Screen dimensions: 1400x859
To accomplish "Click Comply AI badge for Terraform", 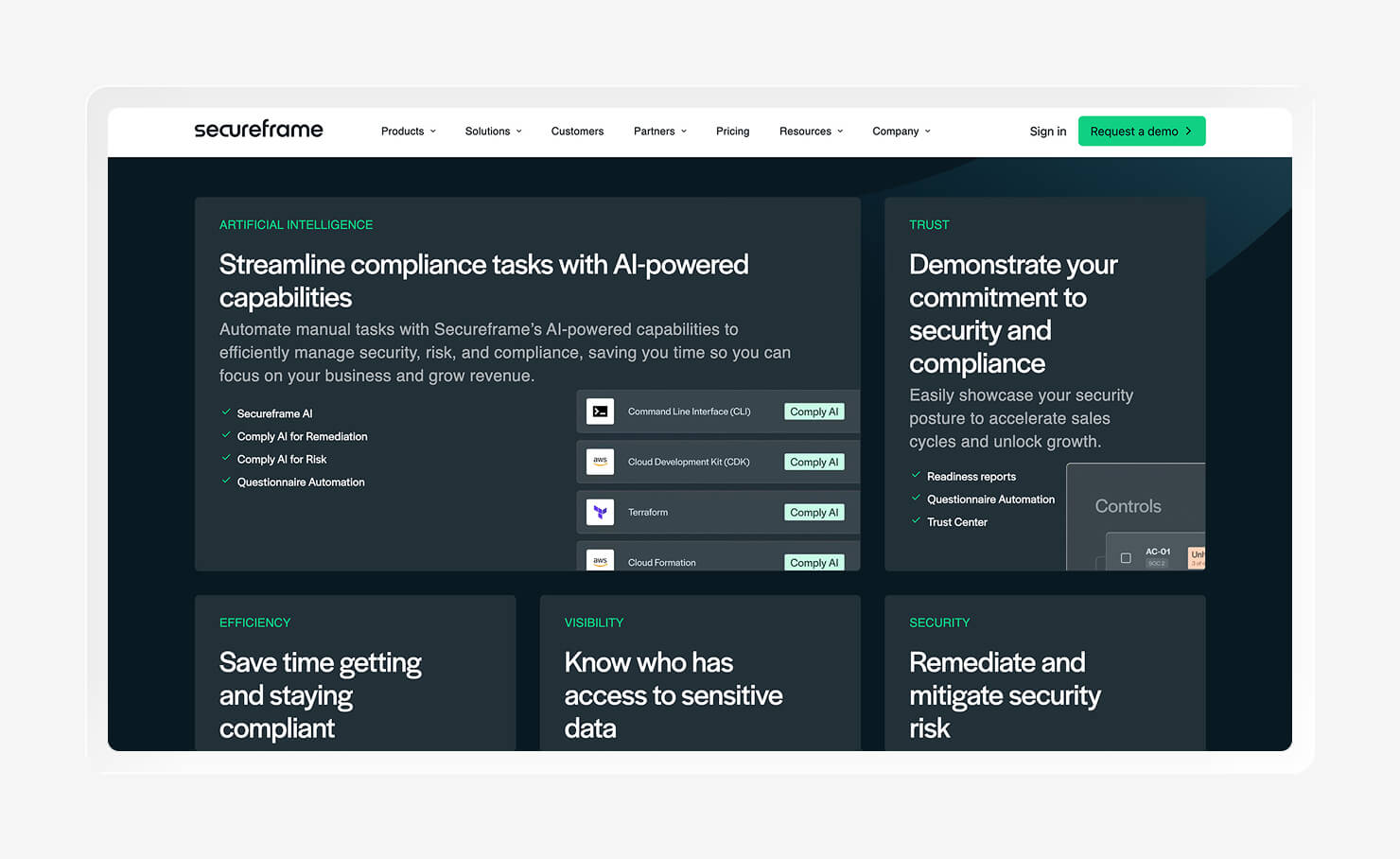I will click(x=814, y=512).
